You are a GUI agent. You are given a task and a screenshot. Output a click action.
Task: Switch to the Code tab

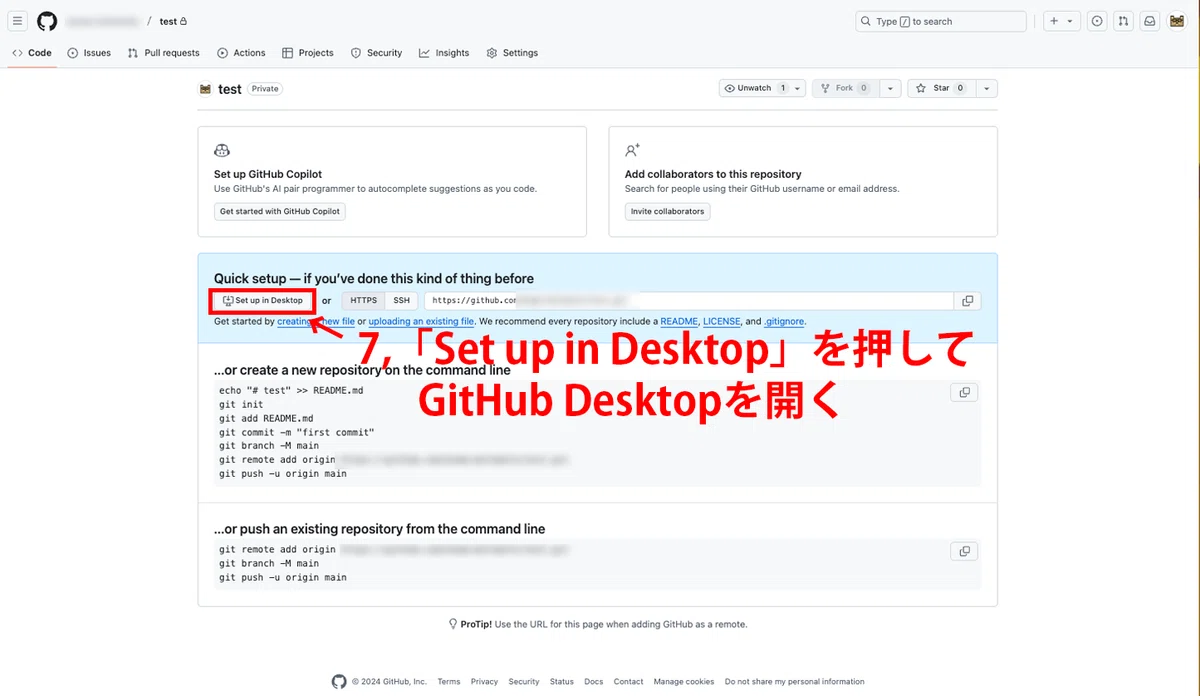click(32, 53)
